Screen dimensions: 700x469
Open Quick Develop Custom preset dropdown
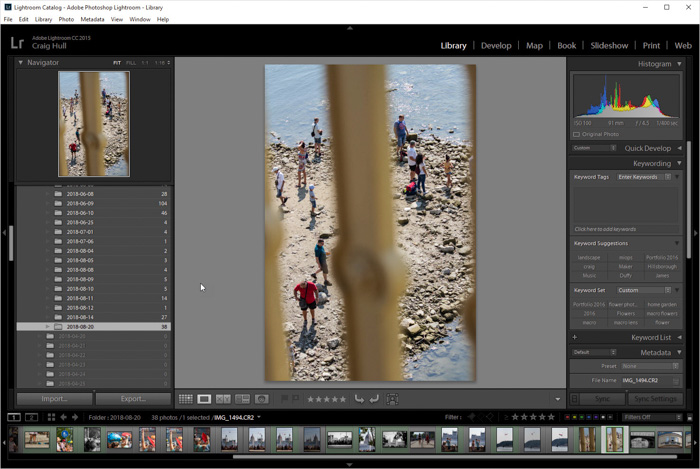(x=594, y=148)
